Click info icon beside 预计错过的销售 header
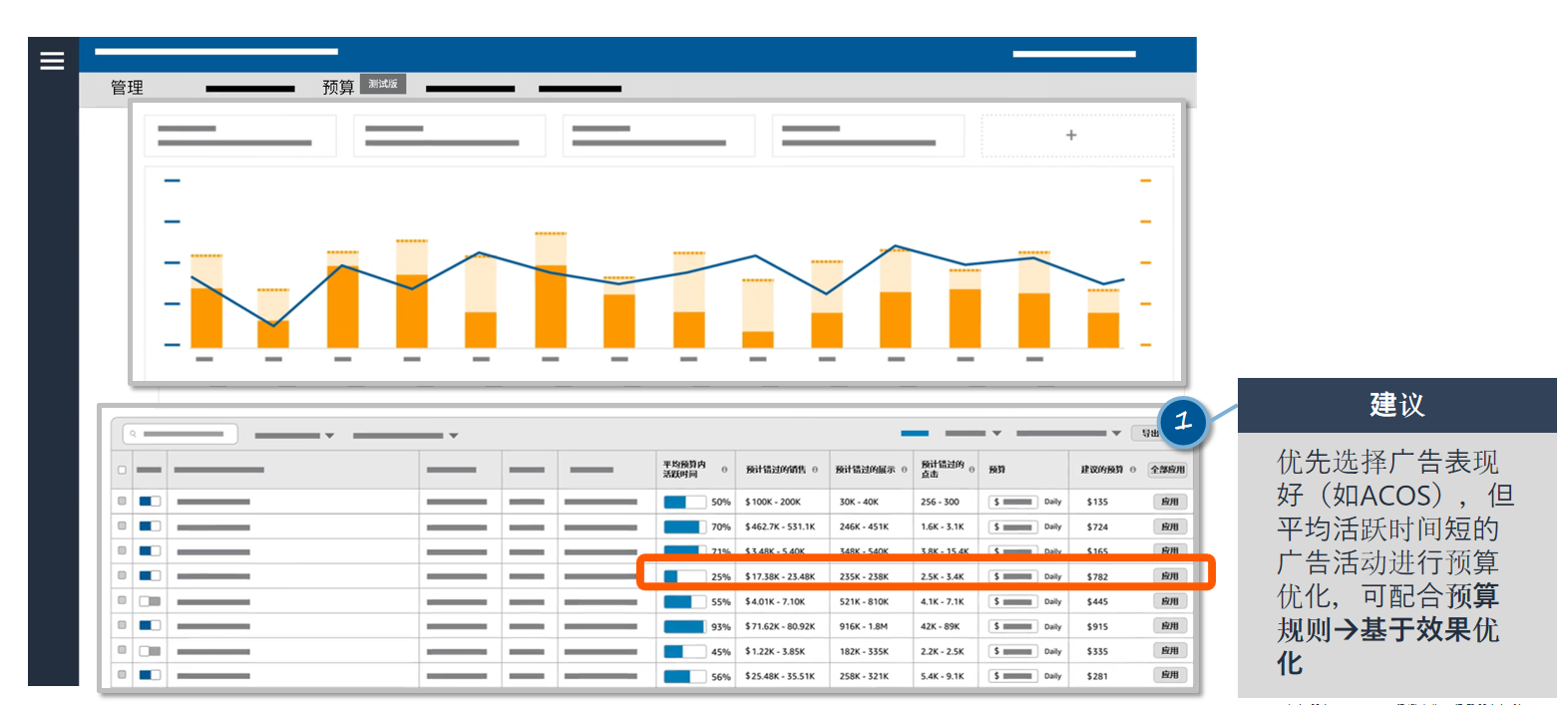Screen dimensions: 1568x705 [x=815, y=470]
